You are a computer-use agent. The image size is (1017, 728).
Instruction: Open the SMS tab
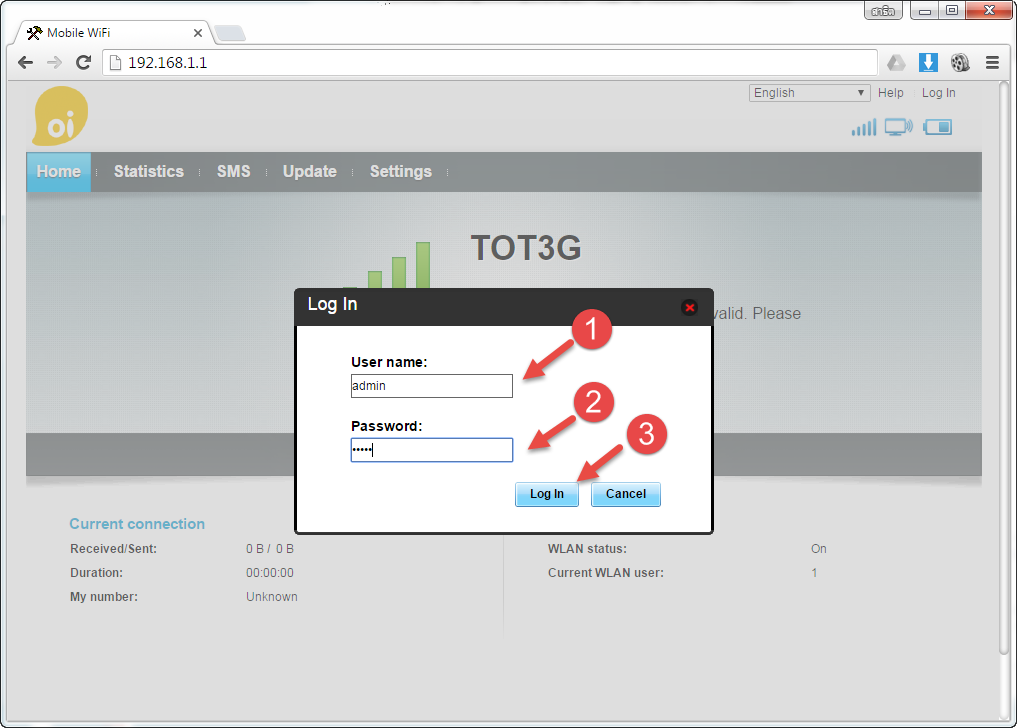(x=233, y=172)
